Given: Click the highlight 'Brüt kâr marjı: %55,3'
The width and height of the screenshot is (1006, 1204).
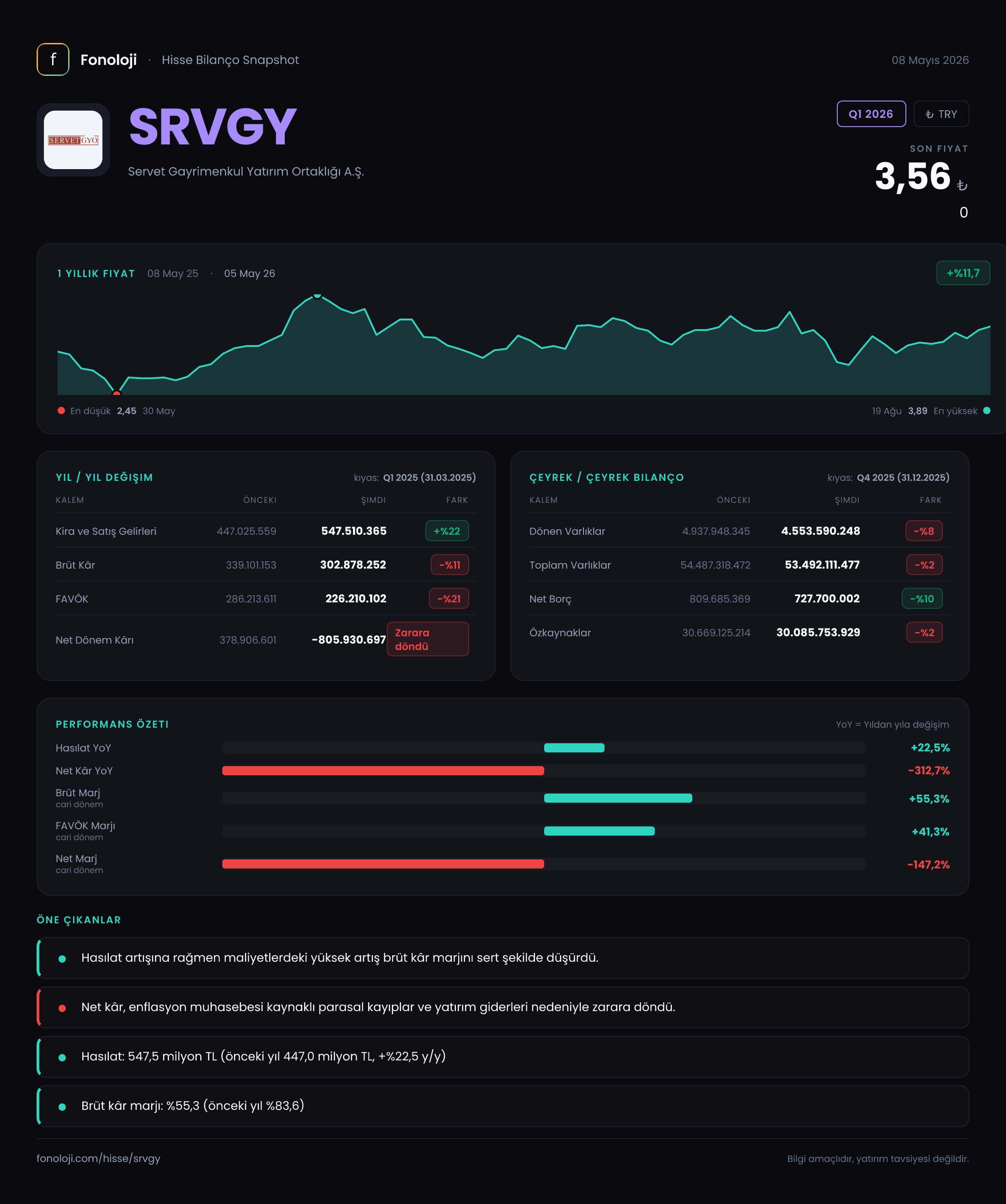Looking at the screenshot, I should 503,1106.
